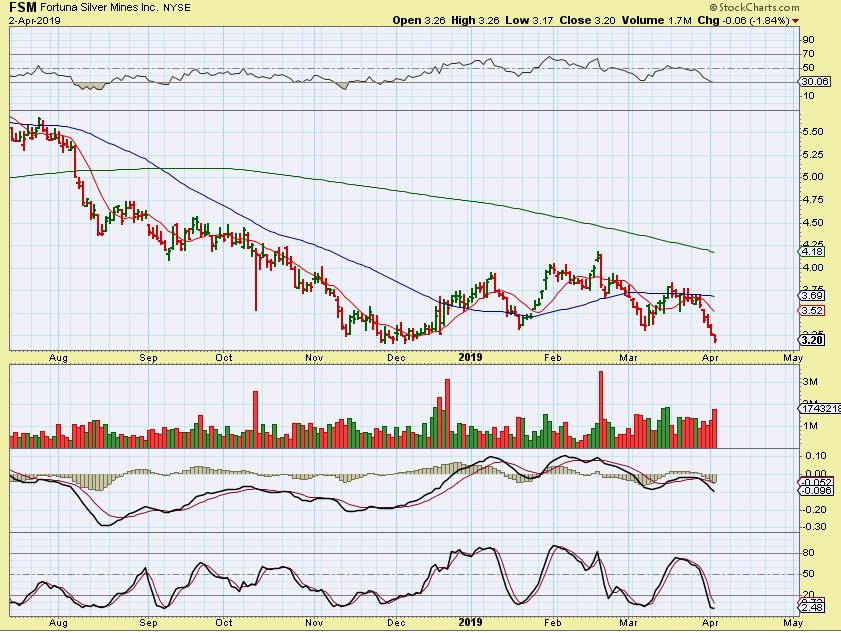
Task: Click the volume tag 1743218
Action: [x=820, y=409]
